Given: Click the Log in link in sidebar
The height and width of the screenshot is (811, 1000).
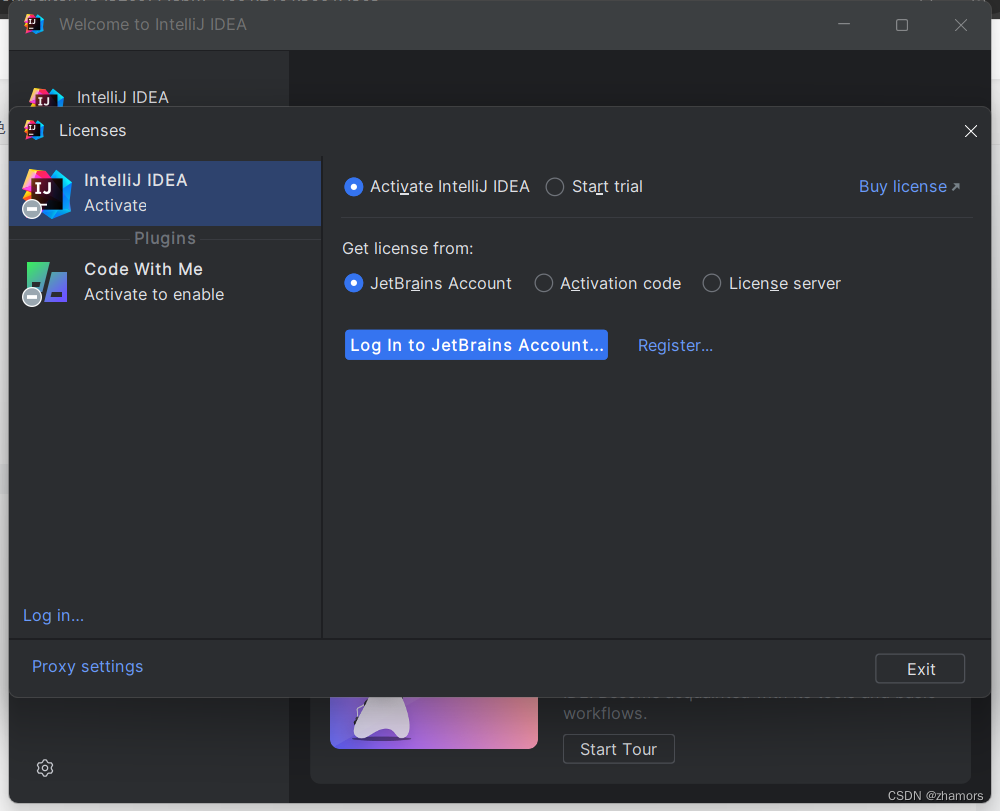Looking at the screenshot, I should click(x=54, y=615).
